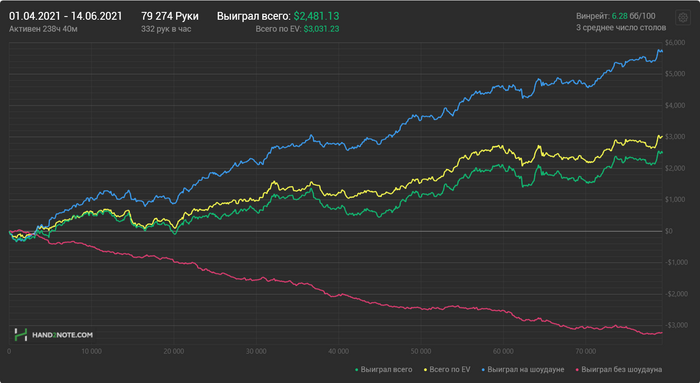Toggle the 'Выиграл без шоудауна' legend series
The height and width of the screenshot is (383, 700).
pyautogui.click(x=619, y=370)
